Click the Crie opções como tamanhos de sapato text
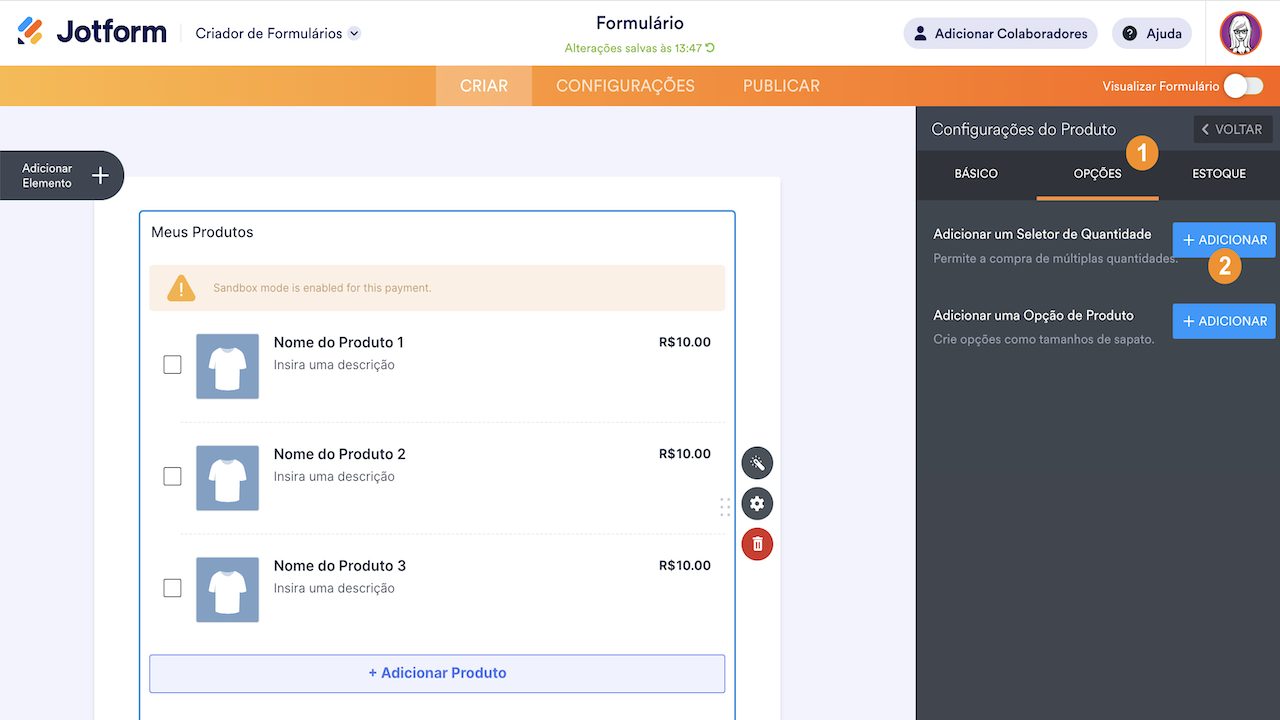 (x=1044, y=339)
